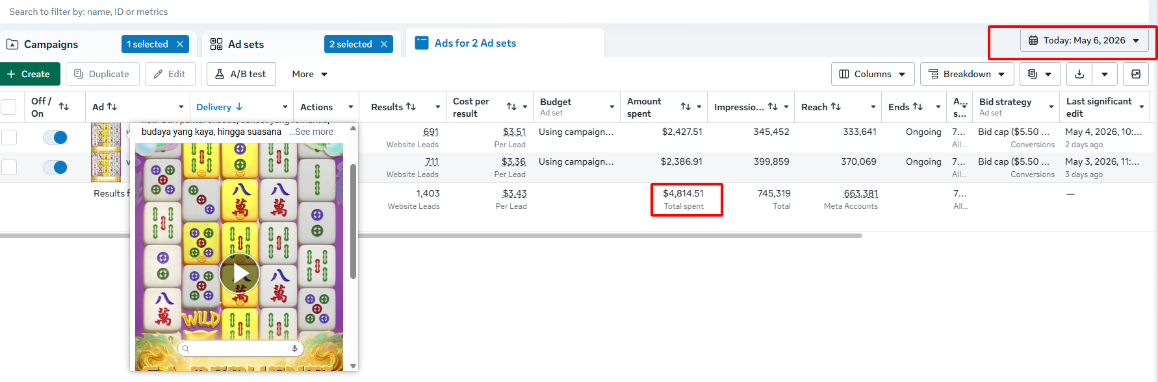Click the Duplicate button
The image size is (1158, 382).
tap(102, 74)
